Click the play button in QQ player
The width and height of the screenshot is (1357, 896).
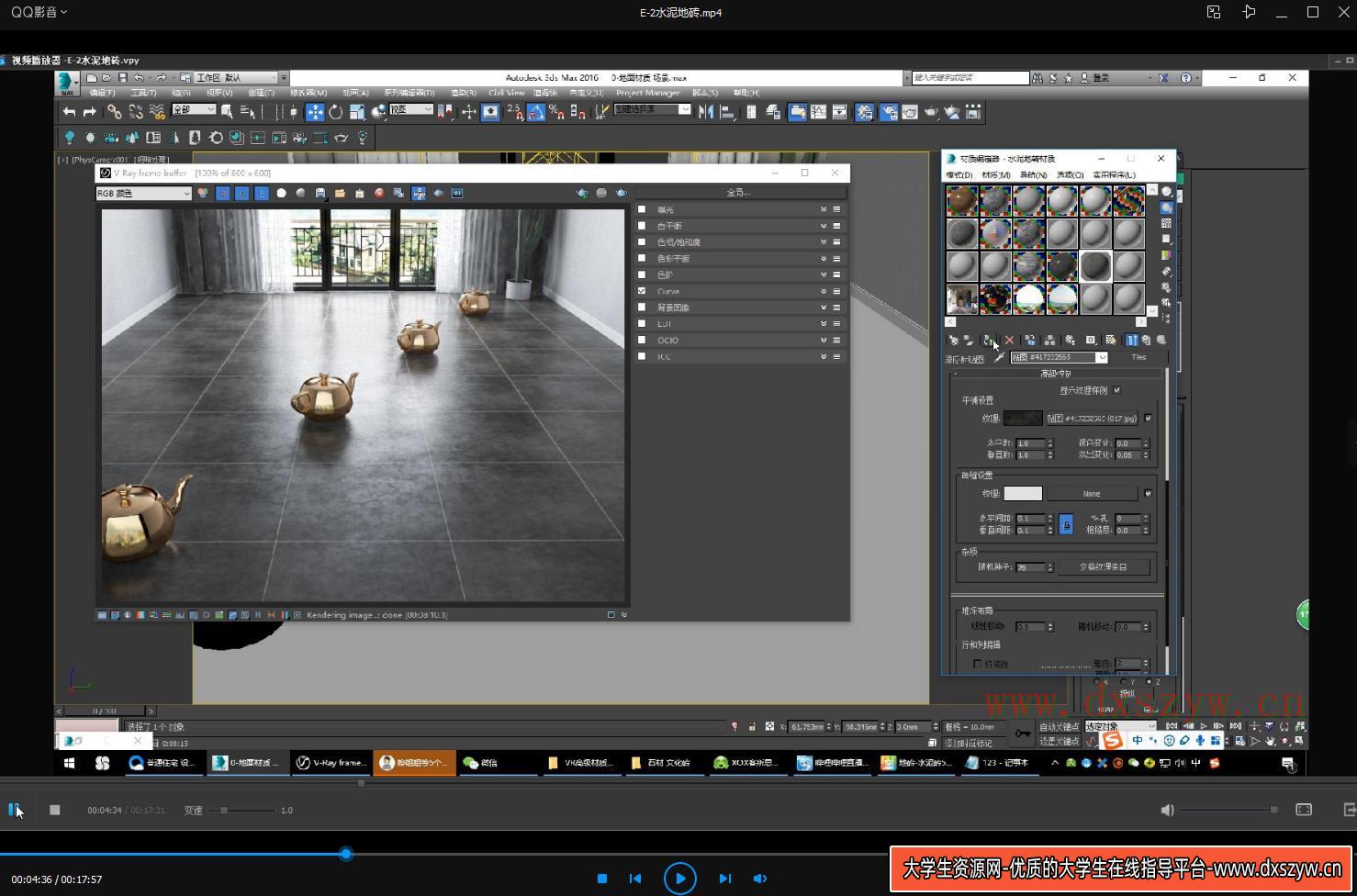679,879
